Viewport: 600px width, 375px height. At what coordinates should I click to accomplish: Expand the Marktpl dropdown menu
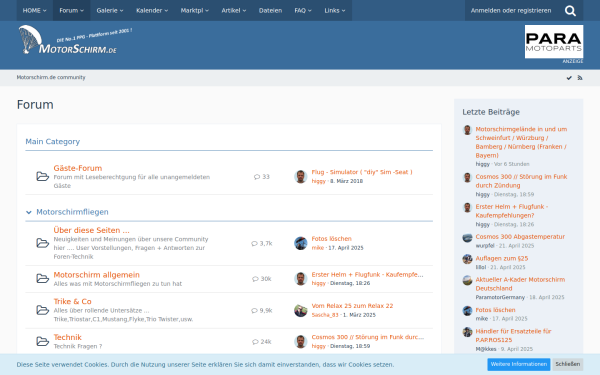(x=195, y=10)
